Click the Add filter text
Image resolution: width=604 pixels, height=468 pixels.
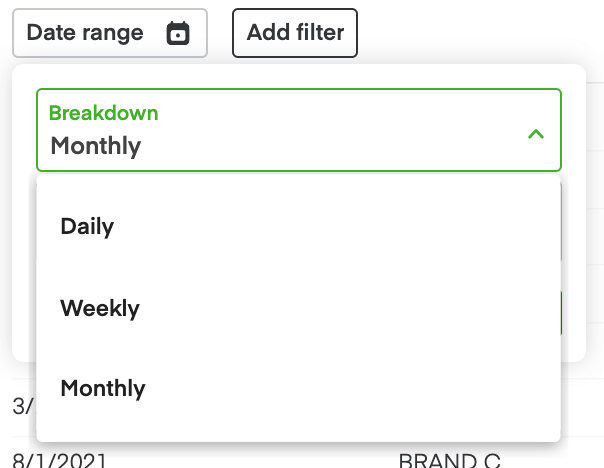pos(295,33)
